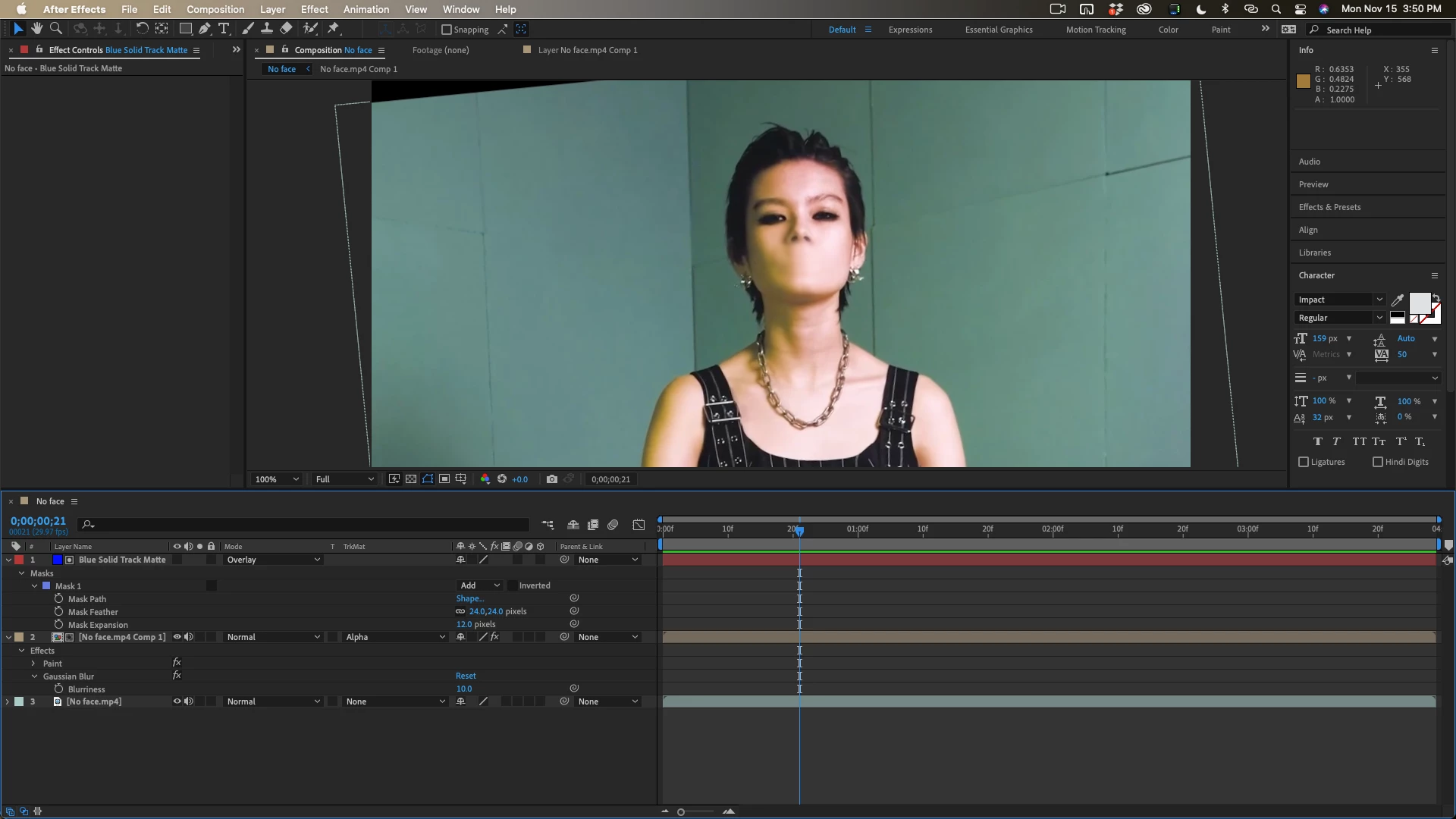This screenshot has width=1456, height=819.
Task: Switch to Motion Tracking workspace
Action: [x=1095, y=30]
